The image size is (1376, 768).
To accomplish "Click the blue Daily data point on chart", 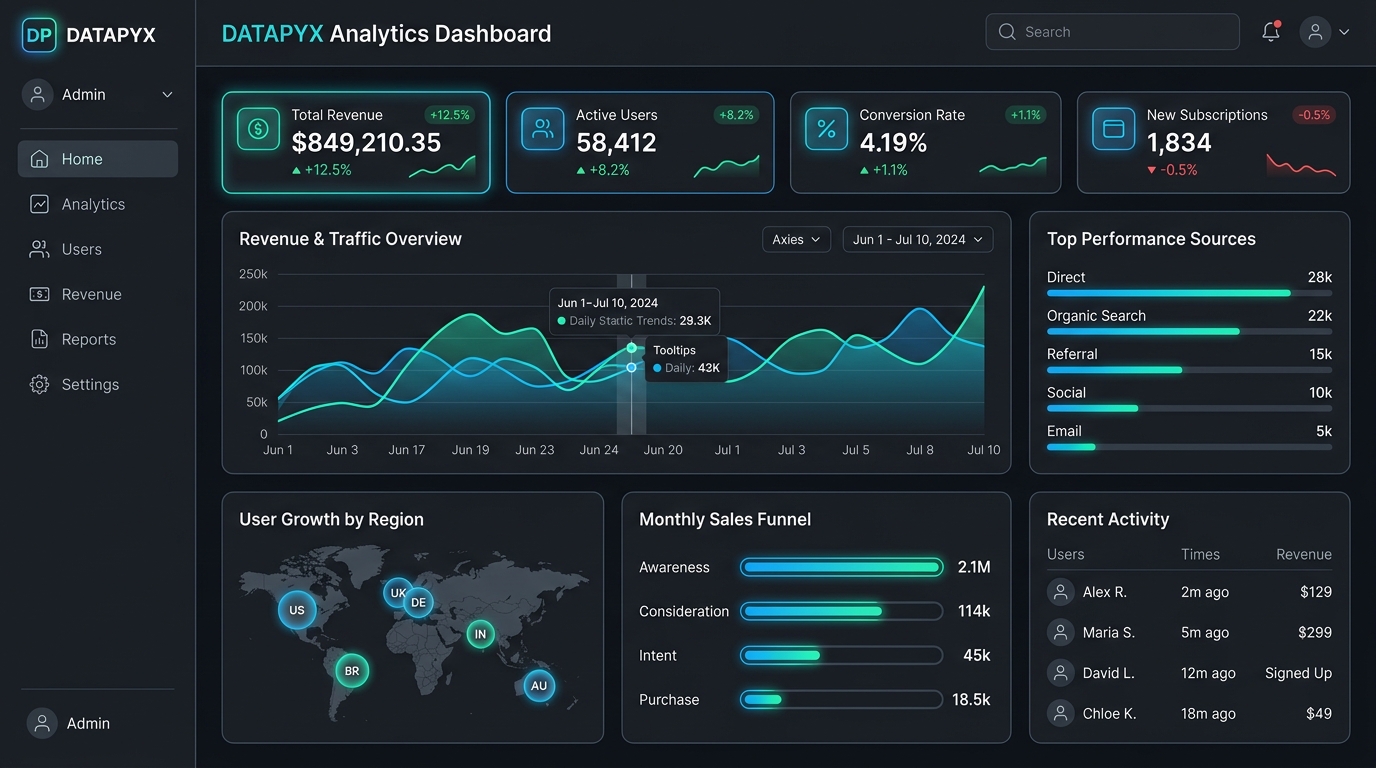I will [631, 368].
